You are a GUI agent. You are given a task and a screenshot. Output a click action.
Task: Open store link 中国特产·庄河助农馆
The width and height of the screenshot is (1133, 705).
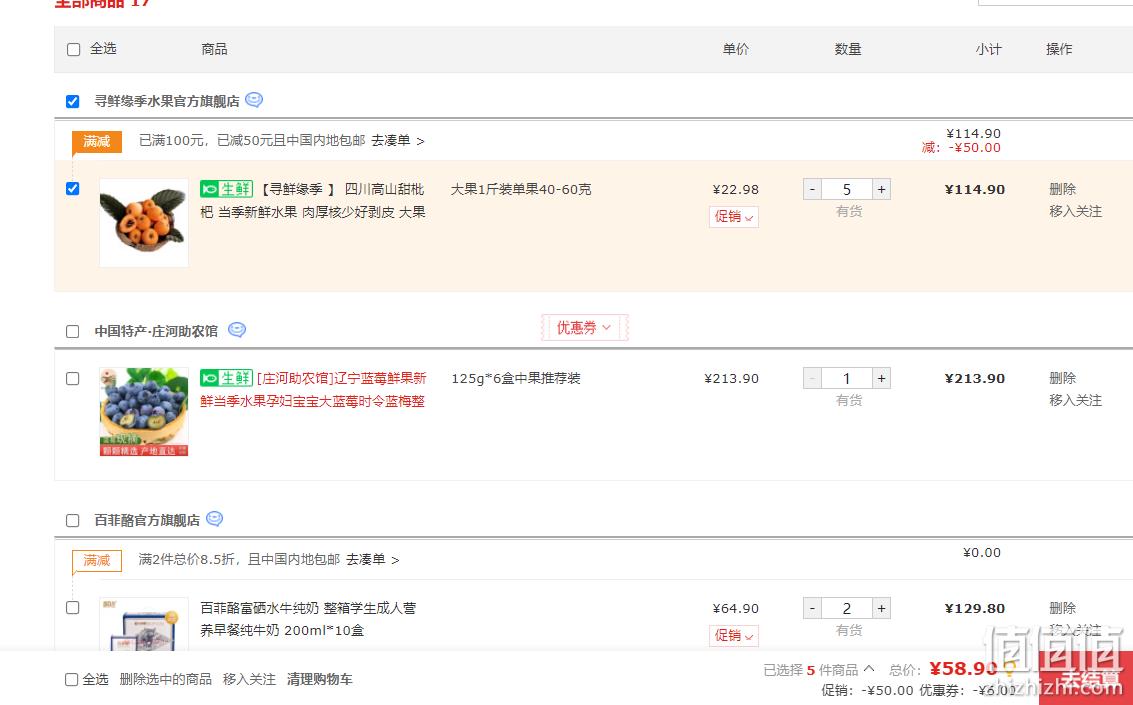(x=156, y=331)
